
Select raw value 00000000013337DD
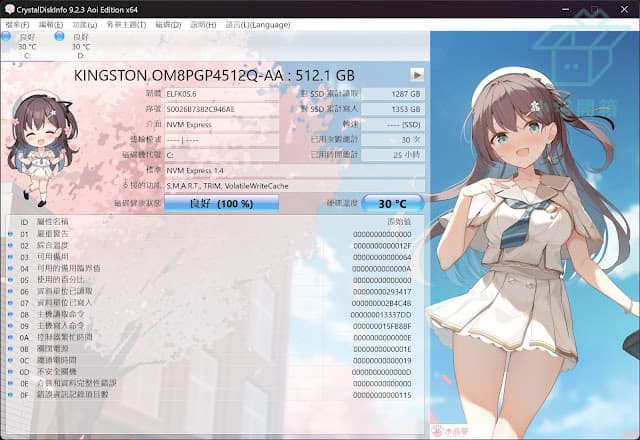tap(381, 315)
